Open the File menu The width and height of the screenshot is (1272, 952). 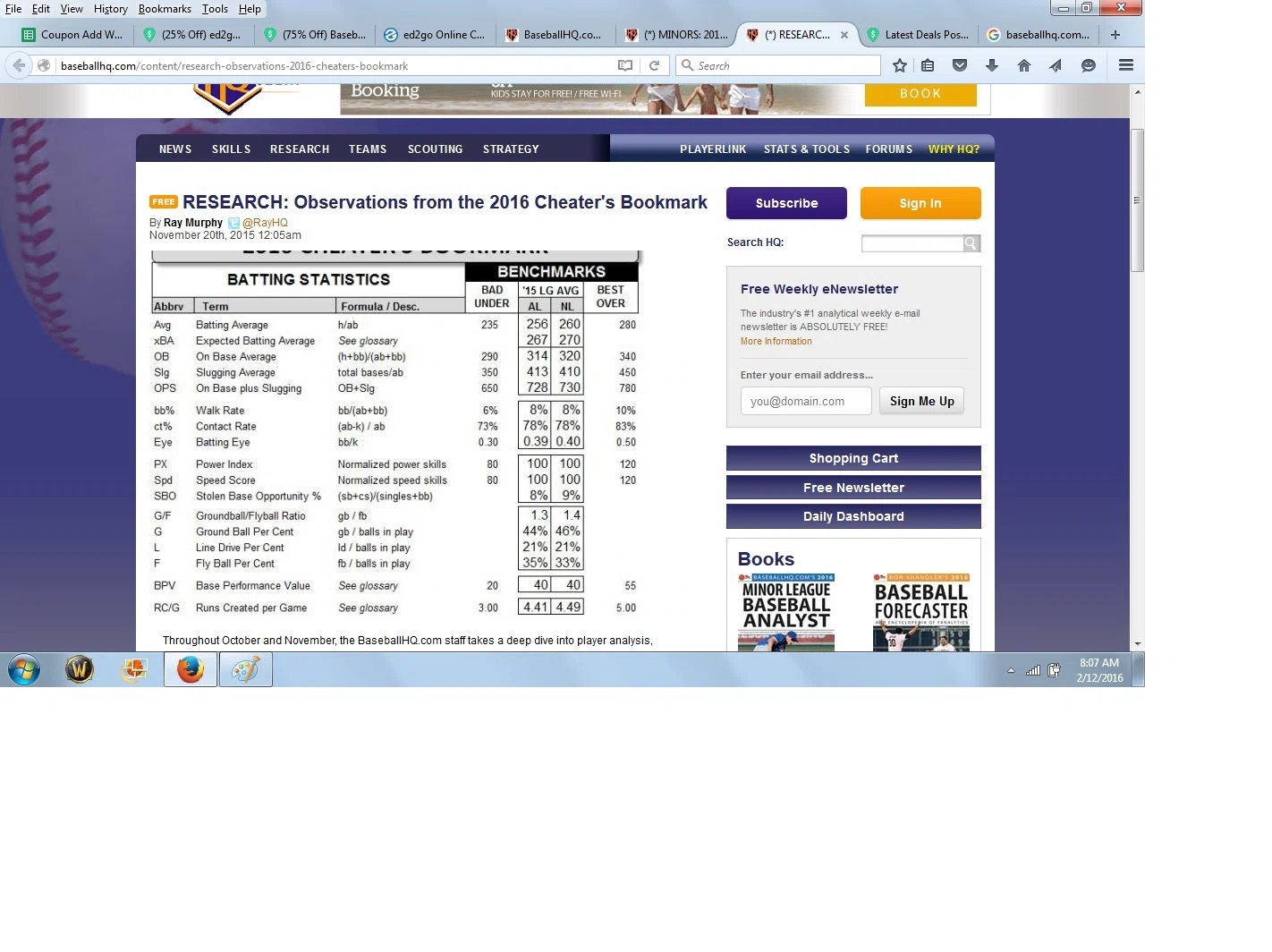coord(13,9)
